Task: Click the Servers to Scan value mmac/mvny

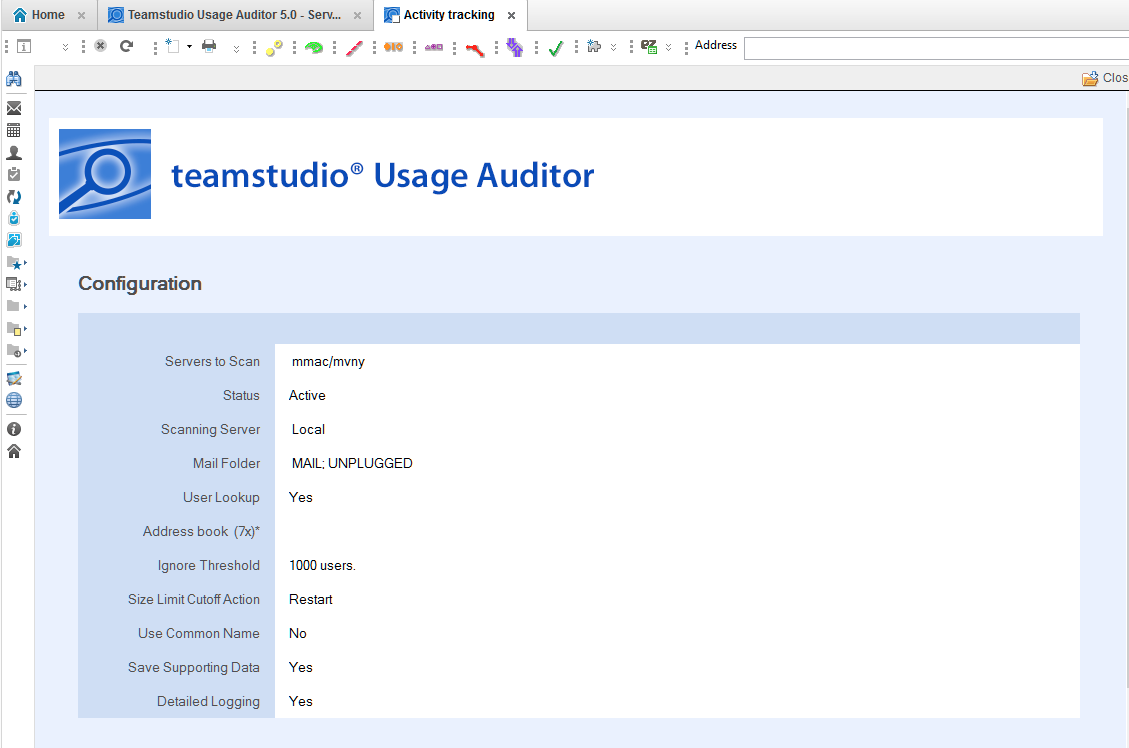Action: 328,361
